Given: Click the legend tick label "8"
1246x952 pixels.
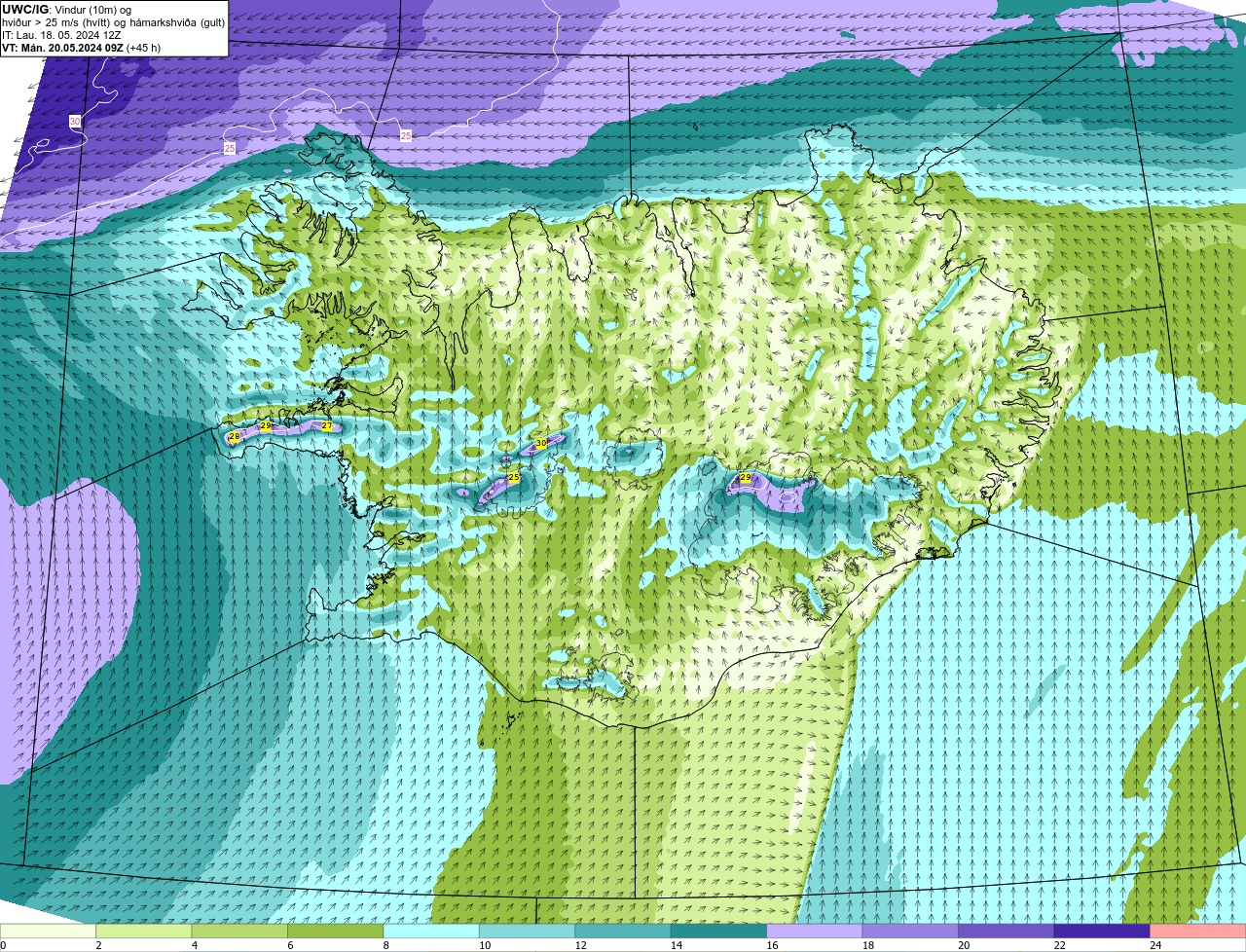Looking at the screenshot, I should click(x=386, y=945).
